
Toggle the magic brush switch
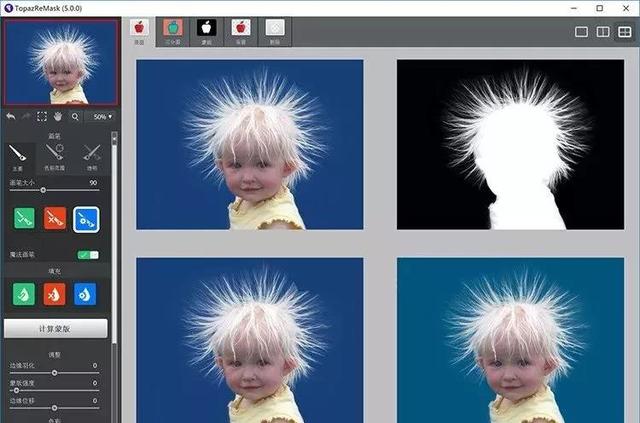pyautogui.click(x=88, y=254)
